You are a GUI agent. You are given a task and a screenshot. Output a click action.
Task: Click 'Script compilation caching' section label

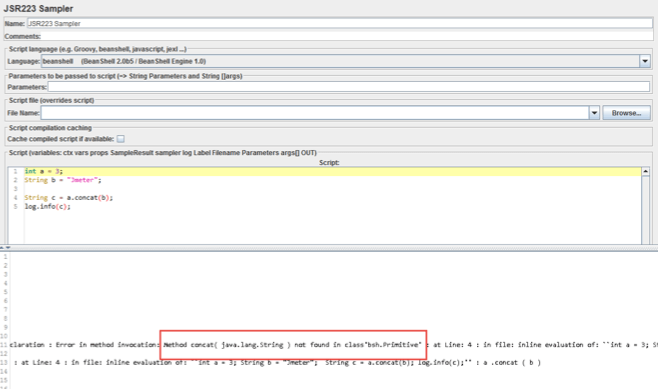[50, 128]
